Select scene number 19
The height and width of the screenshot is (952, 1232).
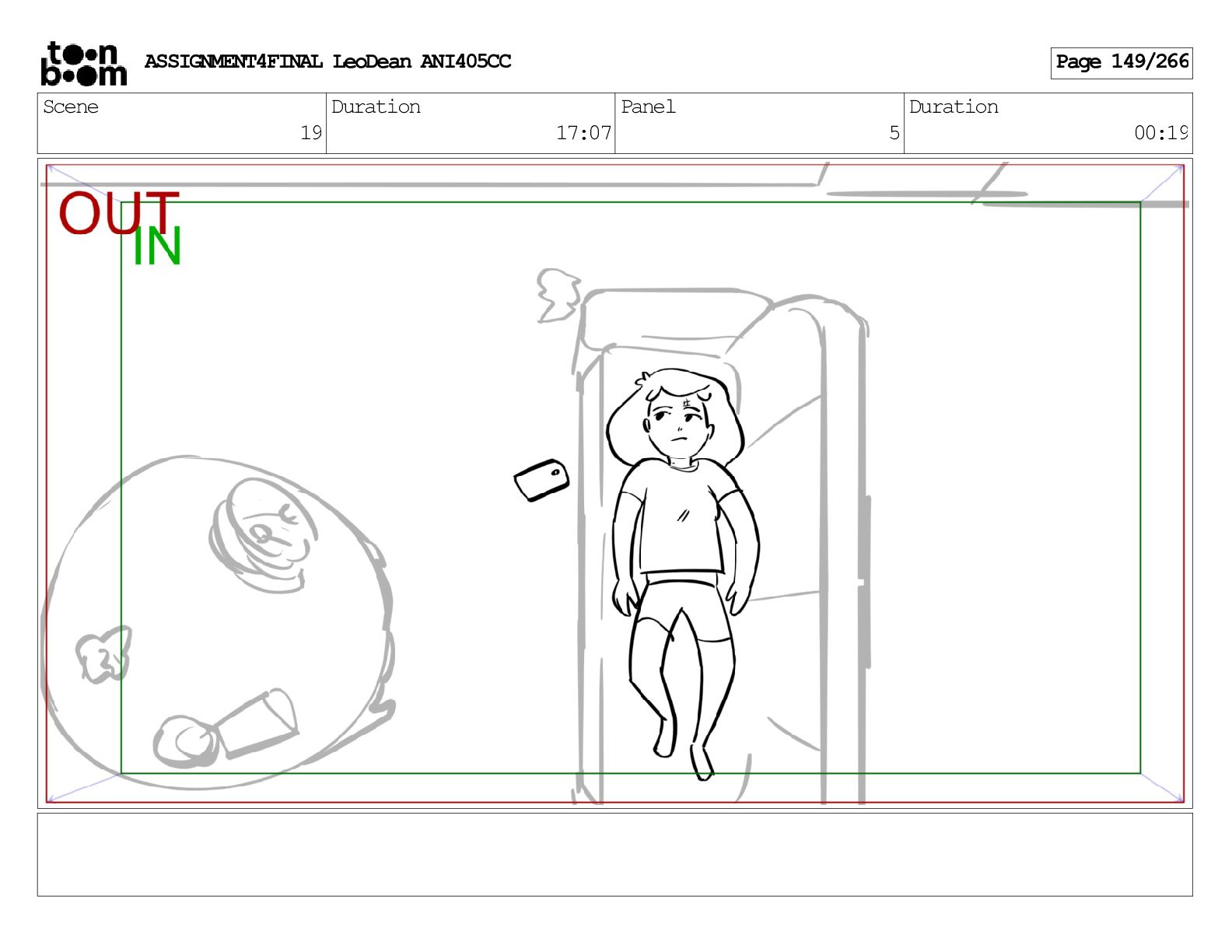point(311,133)
